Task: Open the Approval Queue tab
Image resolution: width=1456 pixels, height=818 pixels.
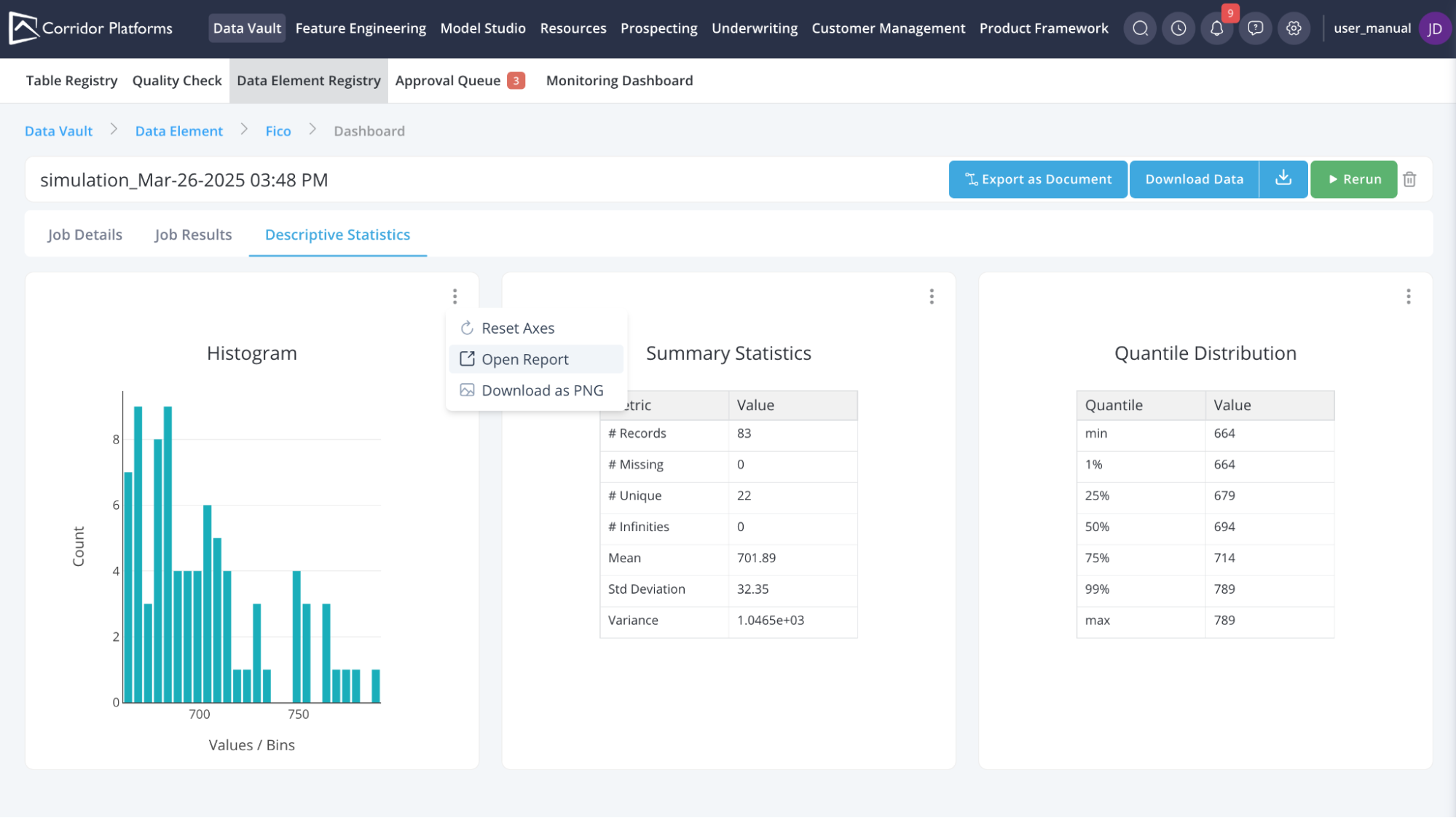Action: [x=459, y=81]
